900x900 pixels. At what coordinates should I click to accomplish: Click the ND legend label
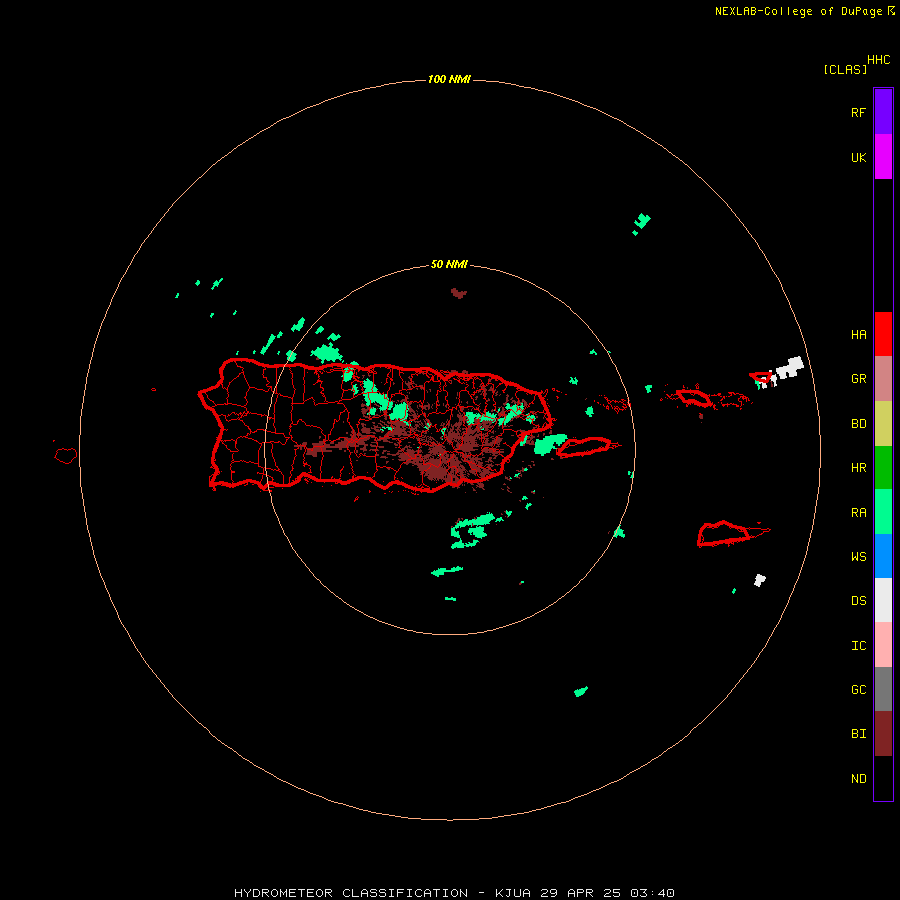(858, 778)
